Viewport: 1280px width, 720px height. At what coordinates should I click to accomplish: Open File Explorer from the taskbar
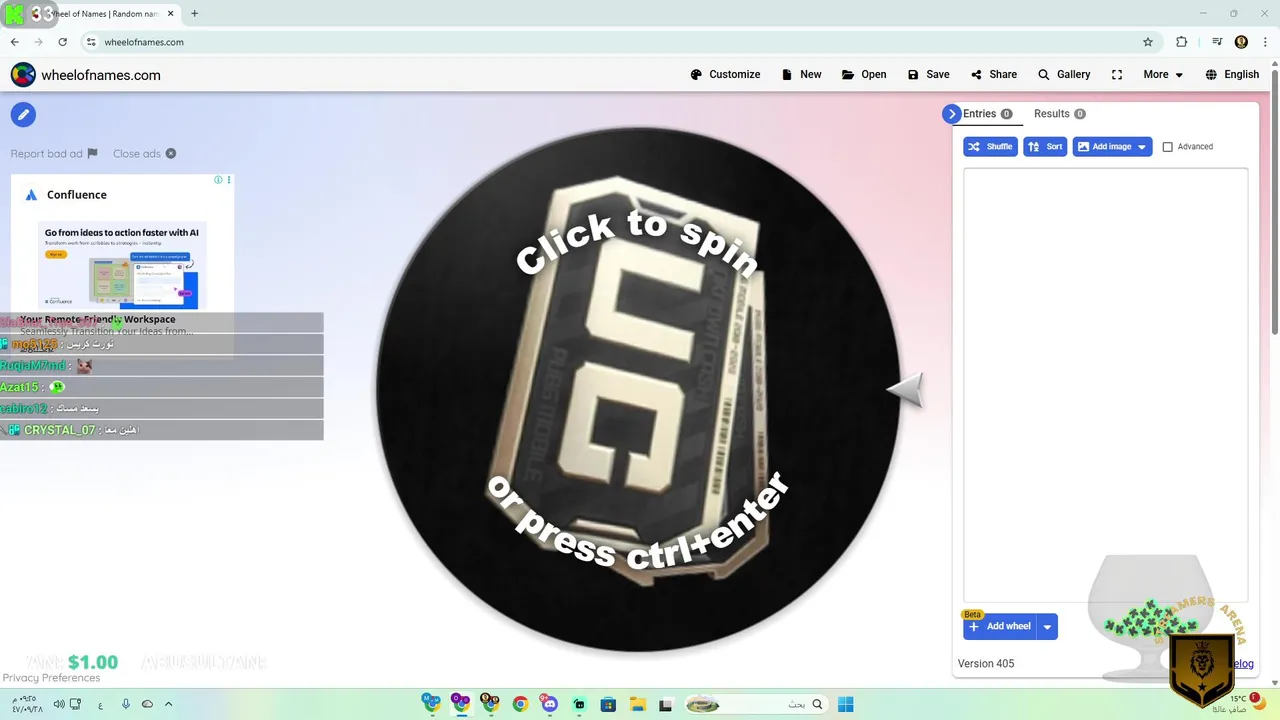[x=637, y=704]
